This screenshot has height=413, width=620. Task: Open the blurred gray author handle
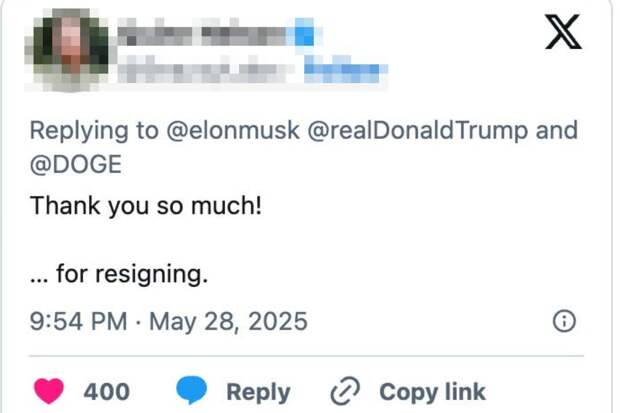pos(207,69)
